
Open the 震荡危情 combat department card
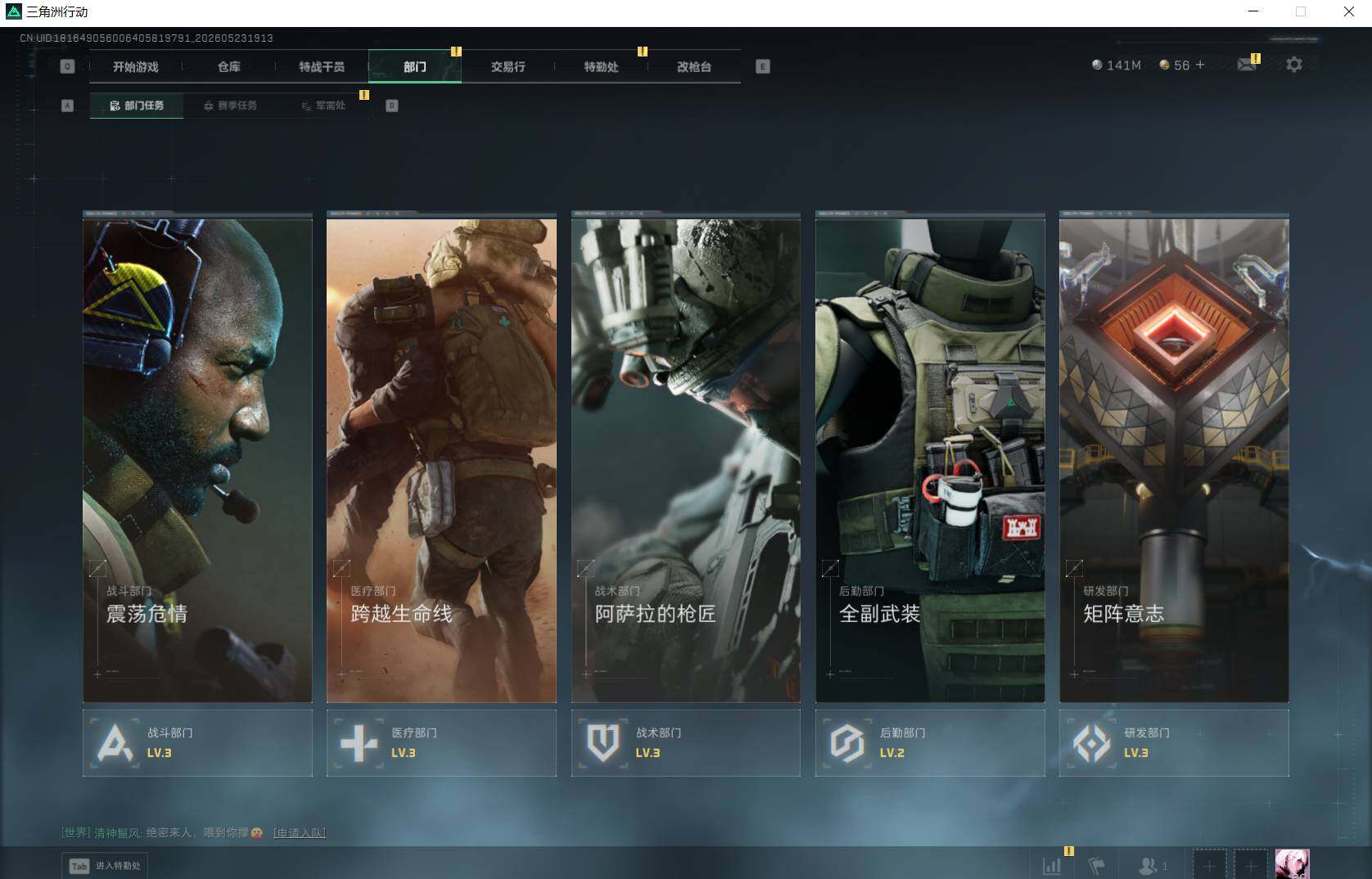point(197,460)
